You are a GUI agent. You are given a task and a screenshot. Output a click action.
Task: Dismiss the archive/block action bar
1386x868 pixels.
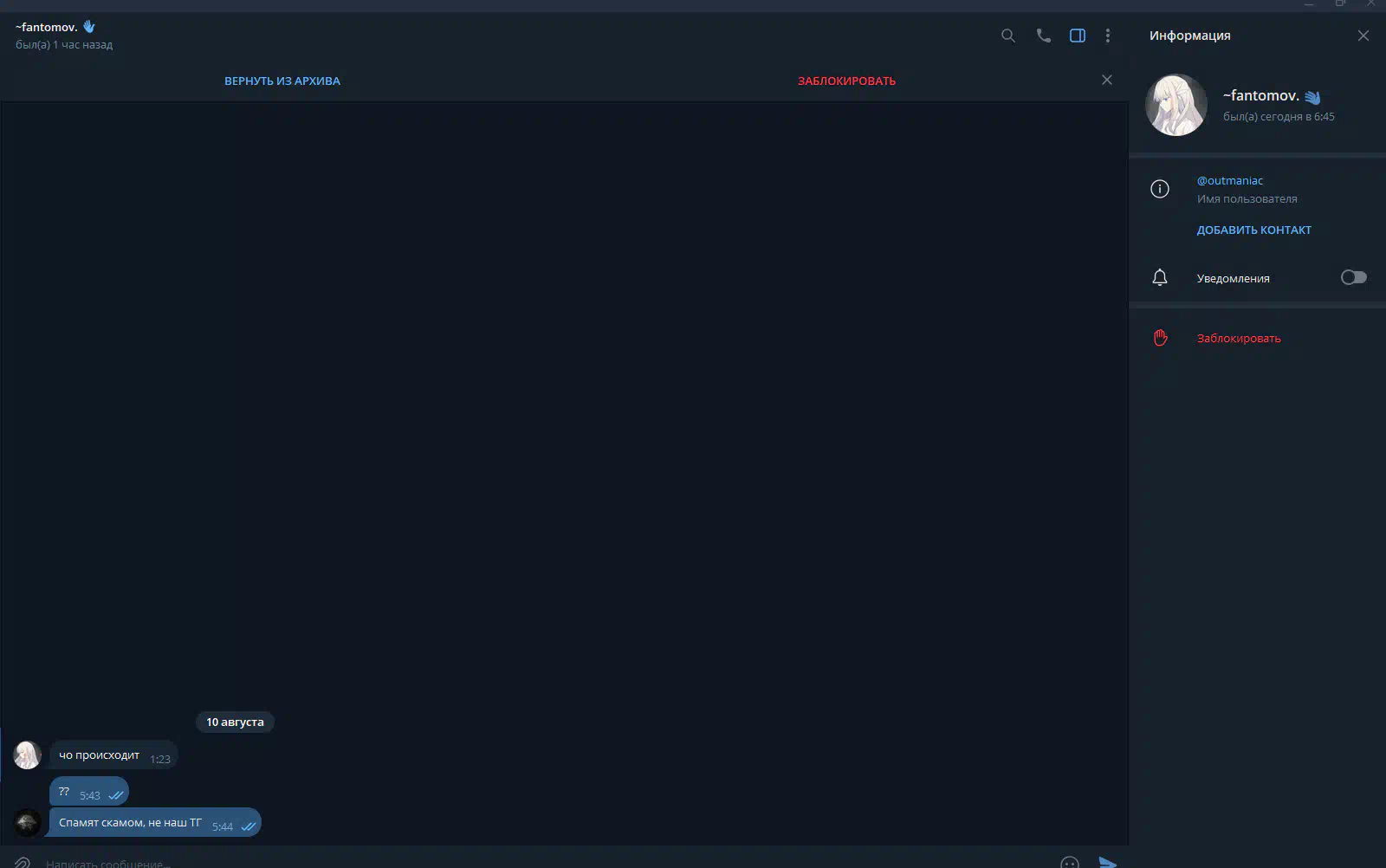[x=1106, y=80]
